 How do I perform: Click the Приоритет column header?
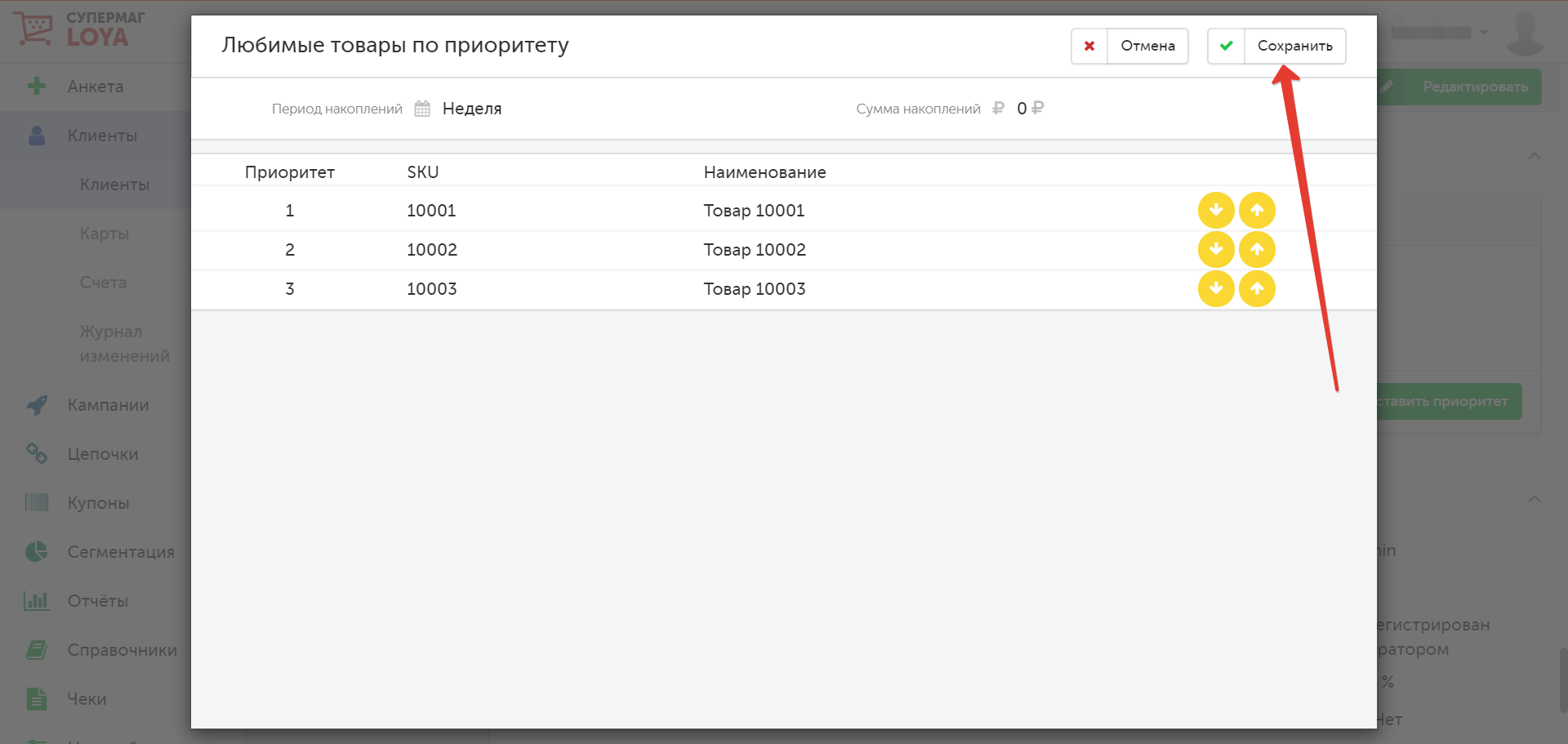[x=290, y=172]
